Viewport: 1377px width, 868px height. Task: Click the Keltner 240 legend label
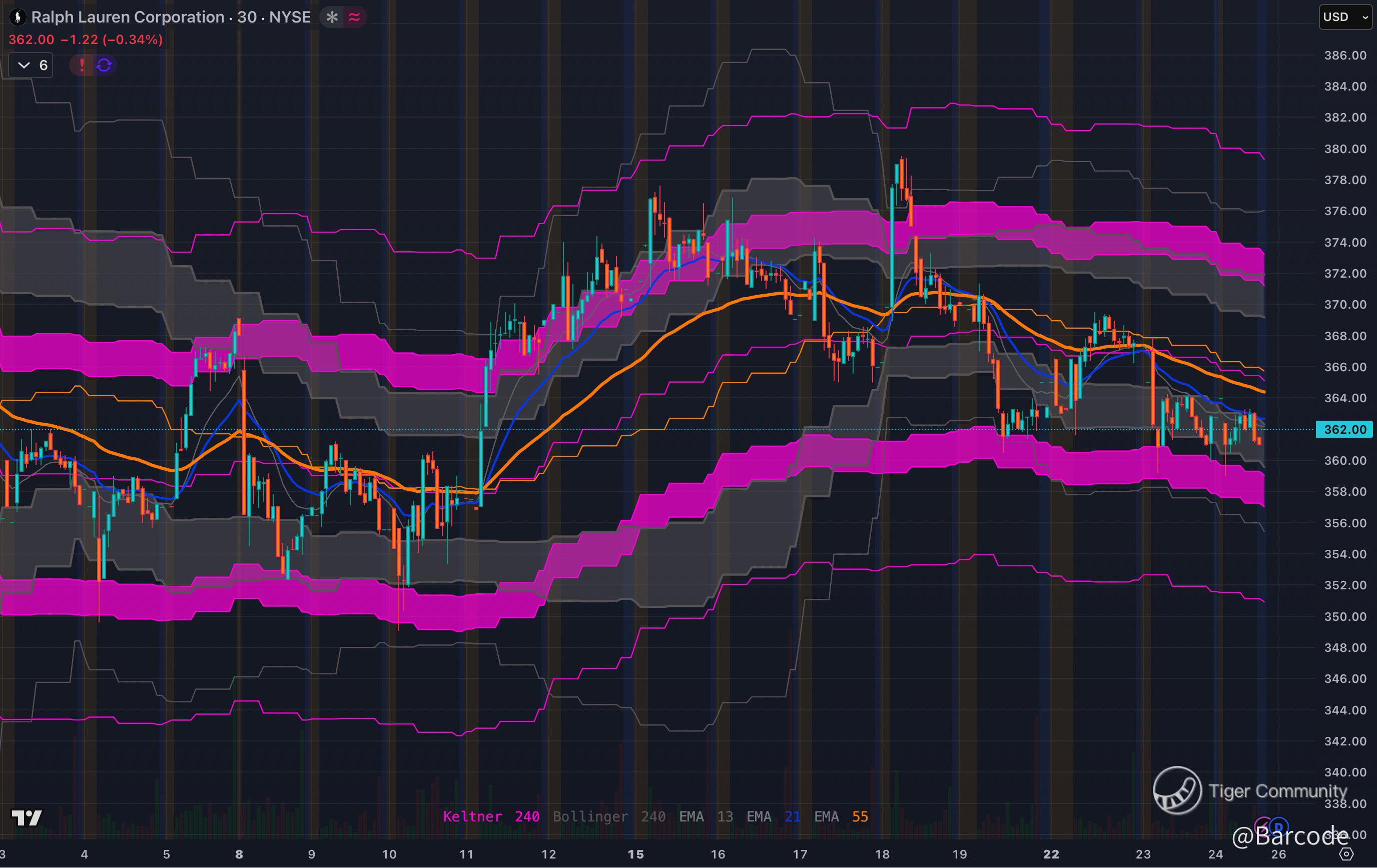tap(491, 816)
